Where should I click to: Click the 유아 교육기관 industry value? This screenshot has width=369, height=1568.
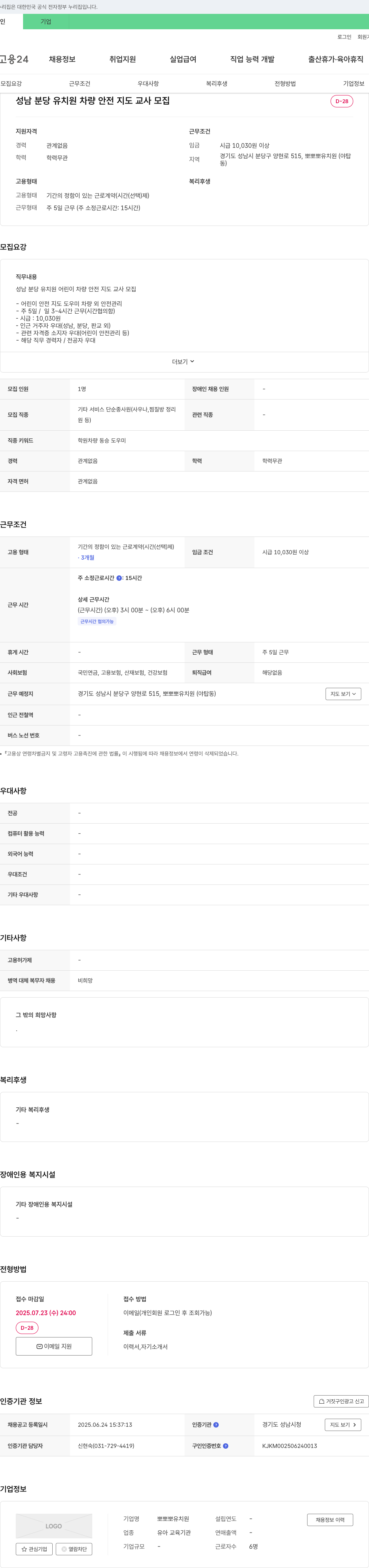pyautogui.click(x=174, y=1533)
